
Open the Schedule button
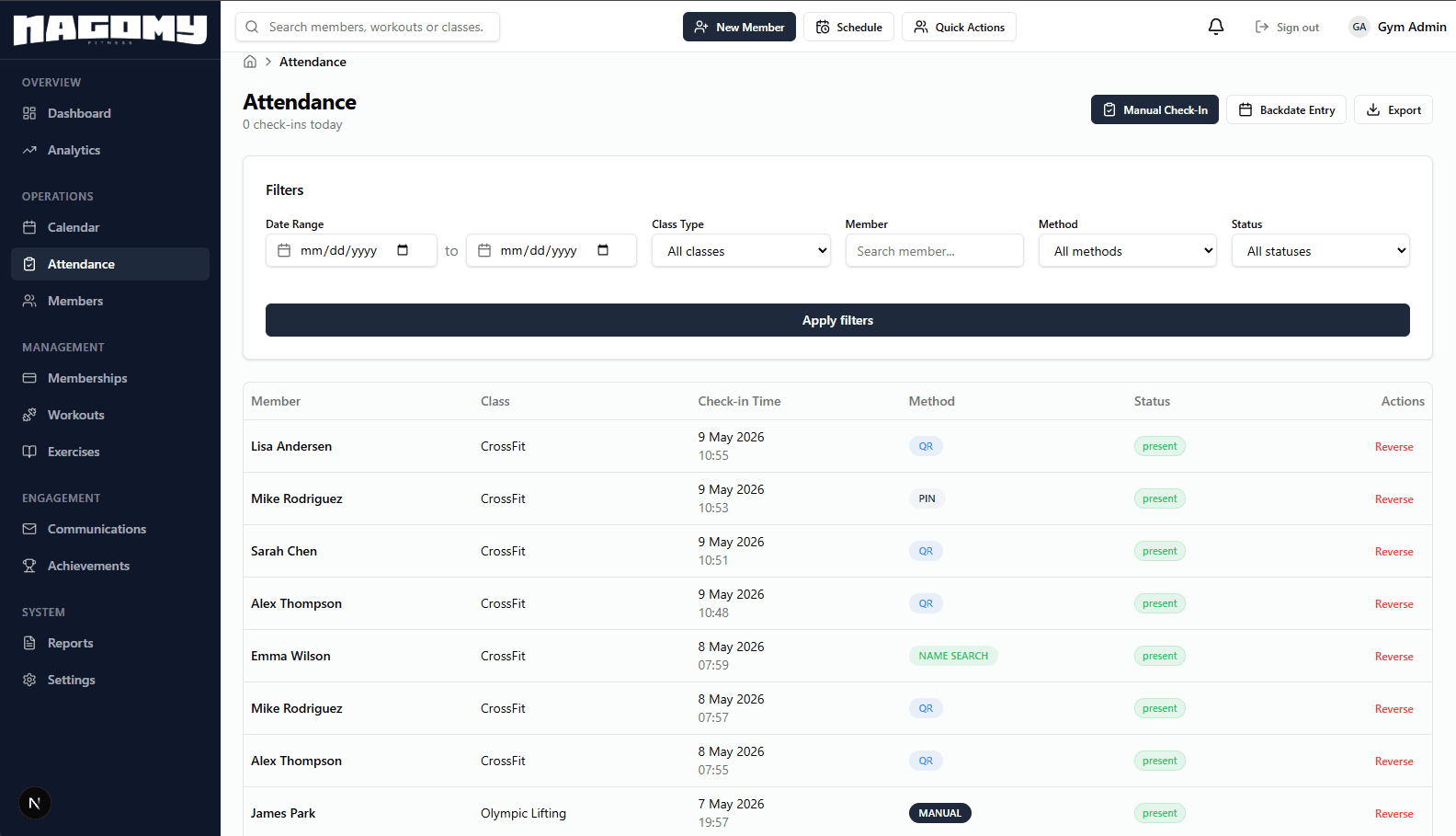[x=848, y=27]
